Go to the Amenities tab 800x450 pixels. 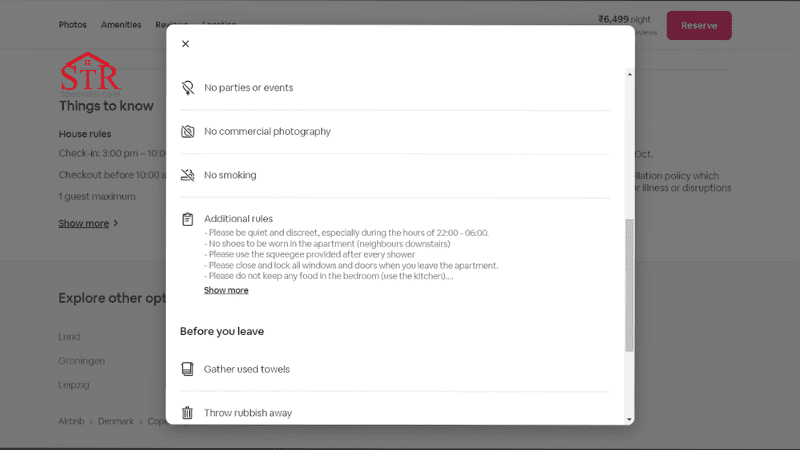click(121, 25)
